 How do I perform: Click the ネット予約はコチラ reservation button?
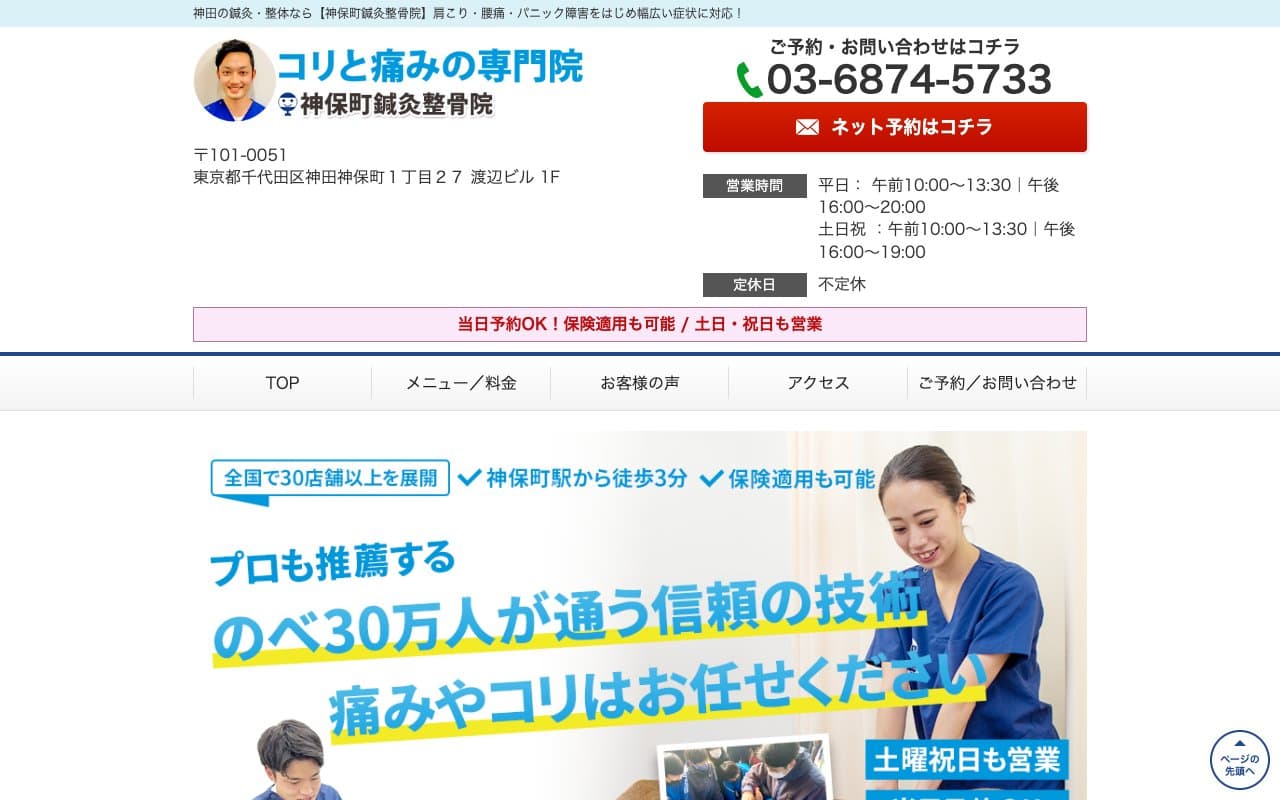[895, 127]
